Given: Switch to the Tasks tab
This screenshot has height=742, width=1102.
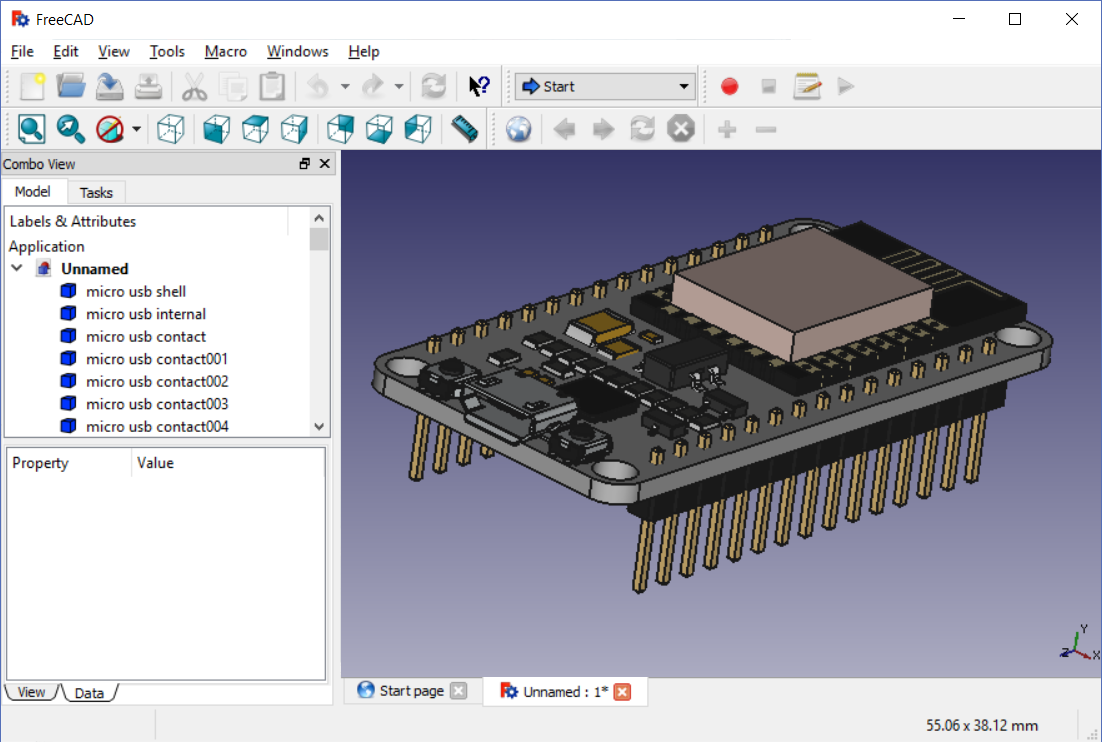Looking at the screenshot, I should pos(96,192).
